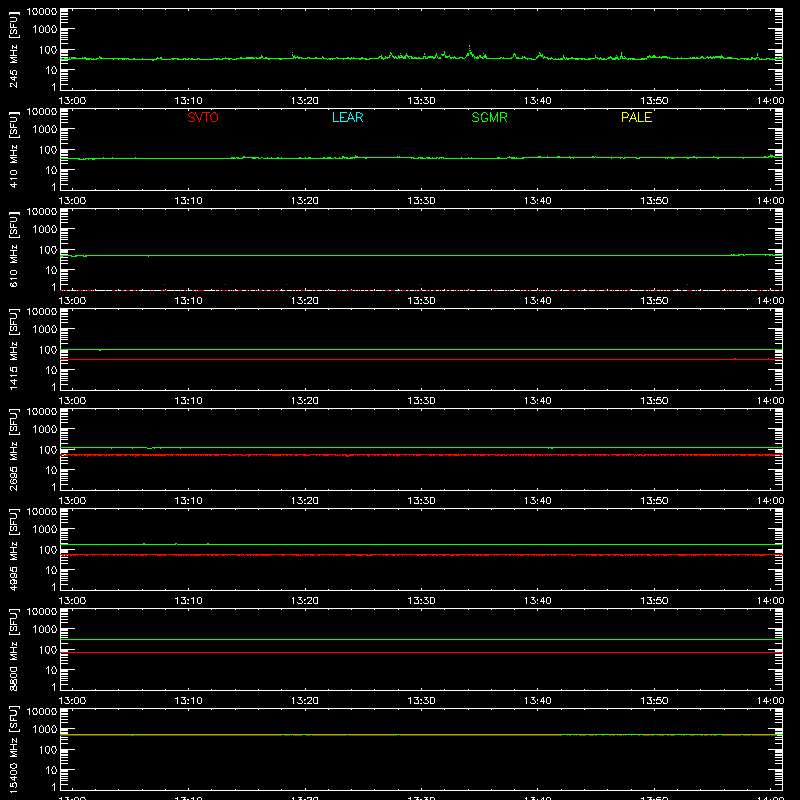Click the red SVTO station label
Viewport: 800px width, 800px height.
(x=203, y=117)
